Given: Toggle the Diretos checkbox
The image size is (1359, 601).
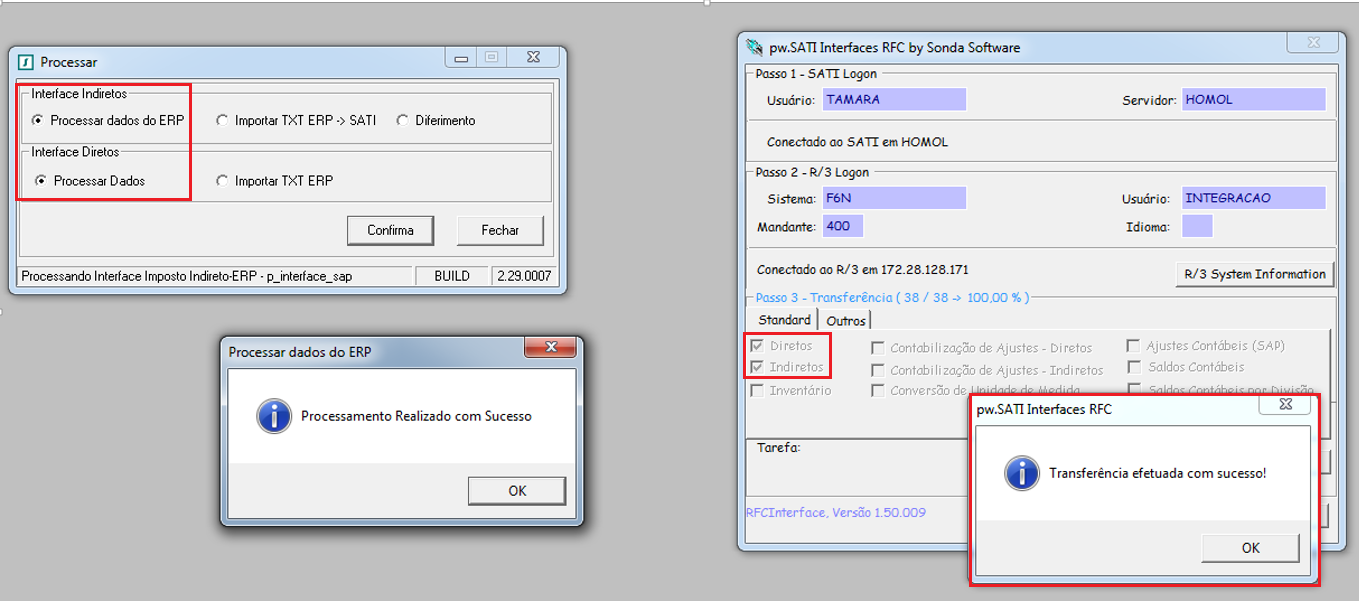Looking at the screenshot, I should click(x=757, y=346).
